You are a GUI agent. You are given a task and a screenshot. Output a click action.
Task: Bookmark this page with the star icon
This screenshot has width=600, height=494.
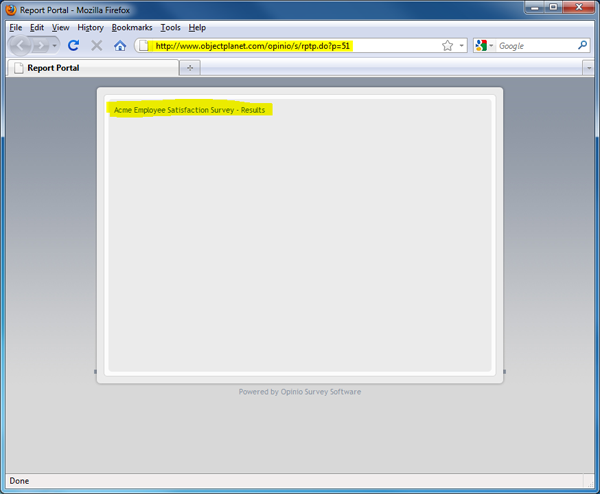click(447, 46)
